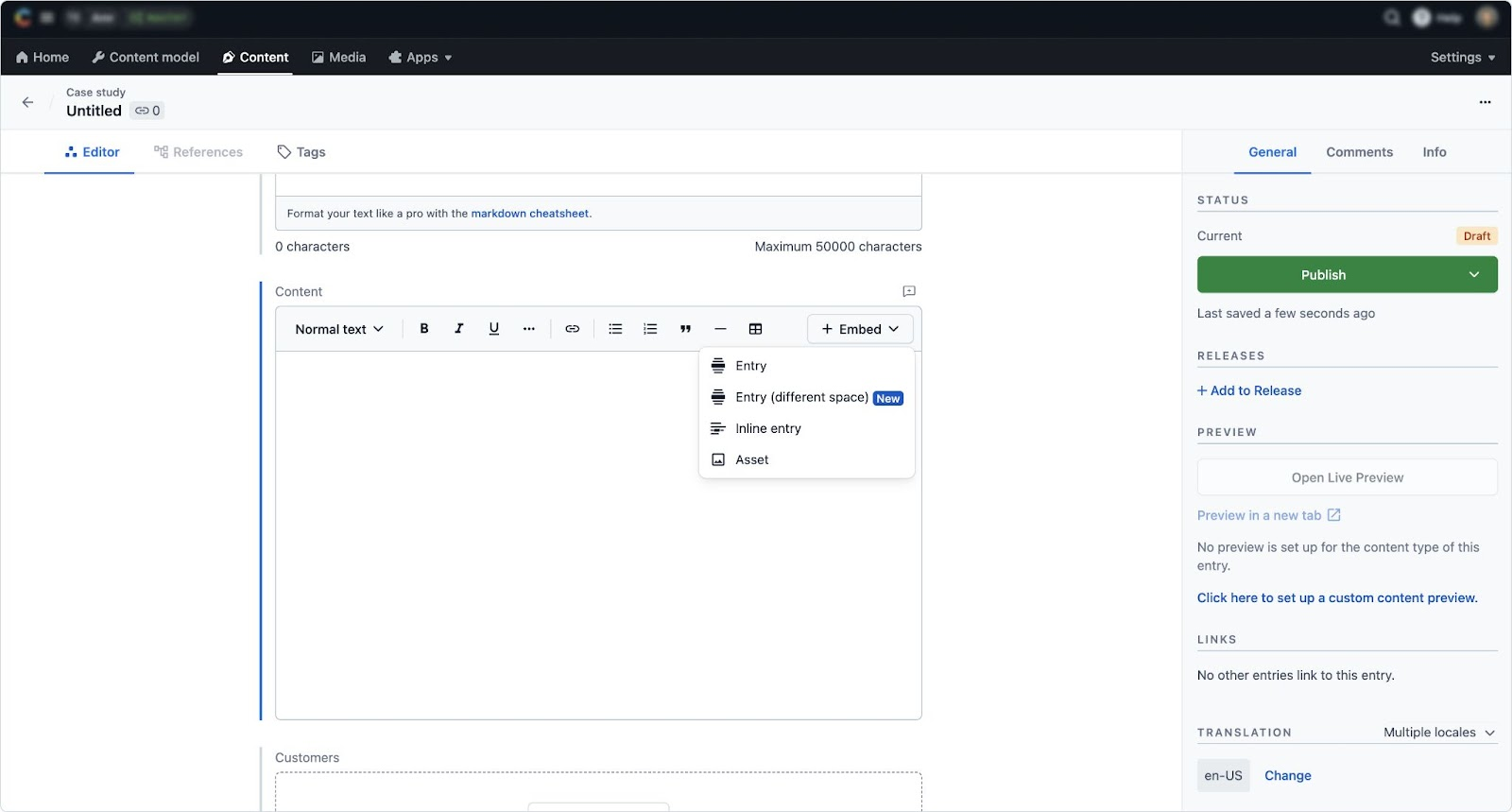This screenshot has height=812, width=1512.
Task: Click the Draft status badge
Action: point(1477,236)
